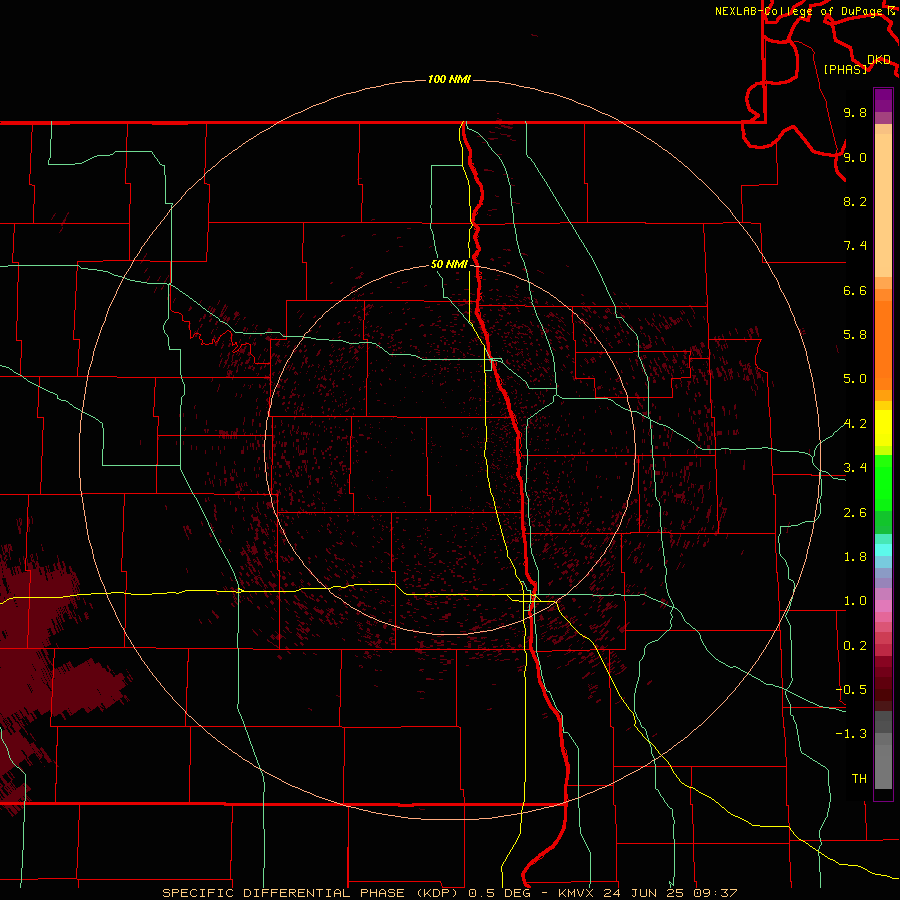This screenshot has width=900, height=900.
Task: Click the [PHAS] units label
Action: 845,69
